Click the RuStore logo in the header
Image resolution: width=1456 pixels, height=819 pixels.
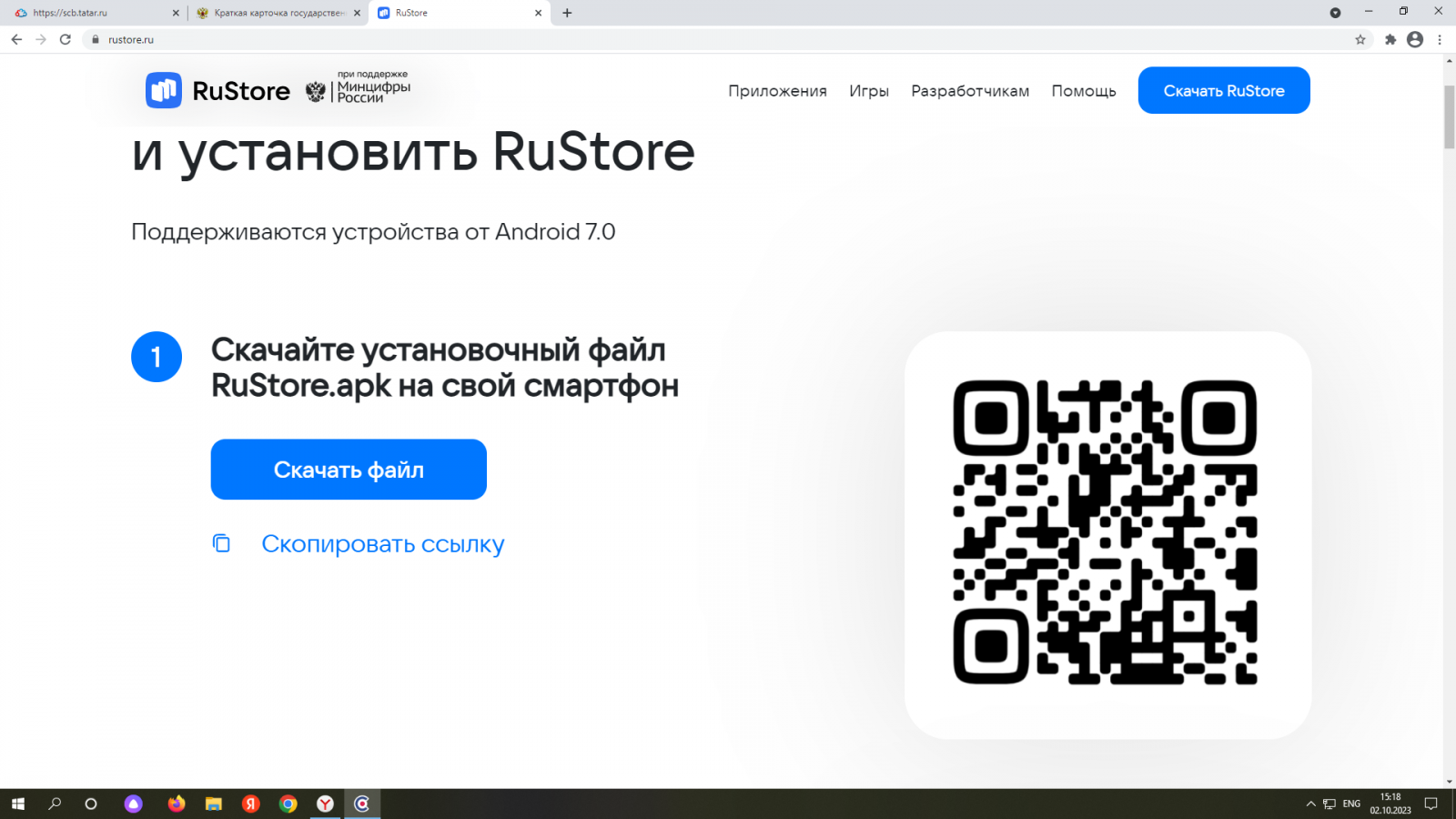[218, 91]
